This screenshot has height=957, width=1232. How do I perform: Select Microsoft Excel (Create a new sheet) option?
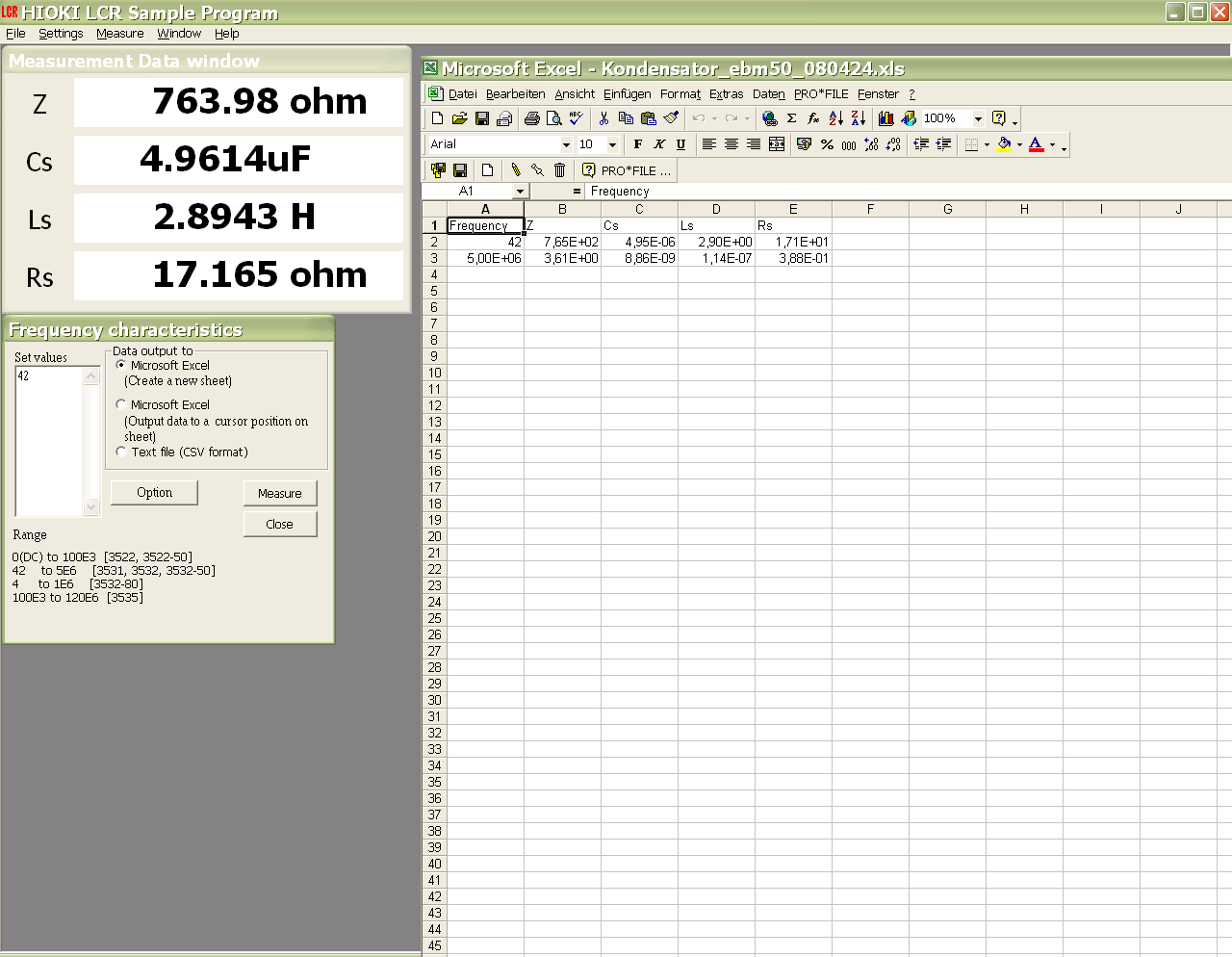(x=120, y=366)
